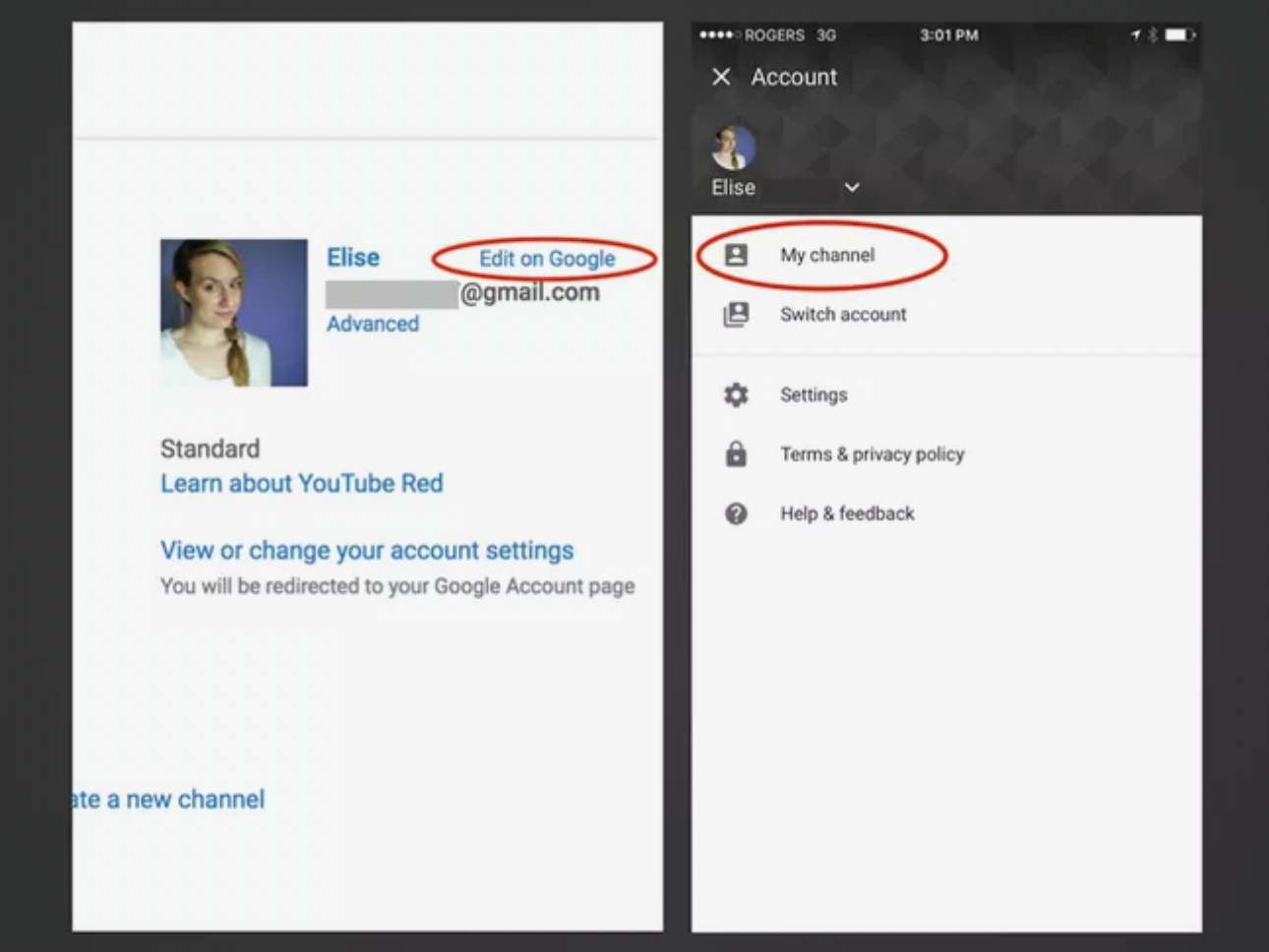Image resolution: width=1269 pixels, height=952 pixels.
Task: Click View or change your account settings
Action: pyautogui.click(x=367, y=551)
